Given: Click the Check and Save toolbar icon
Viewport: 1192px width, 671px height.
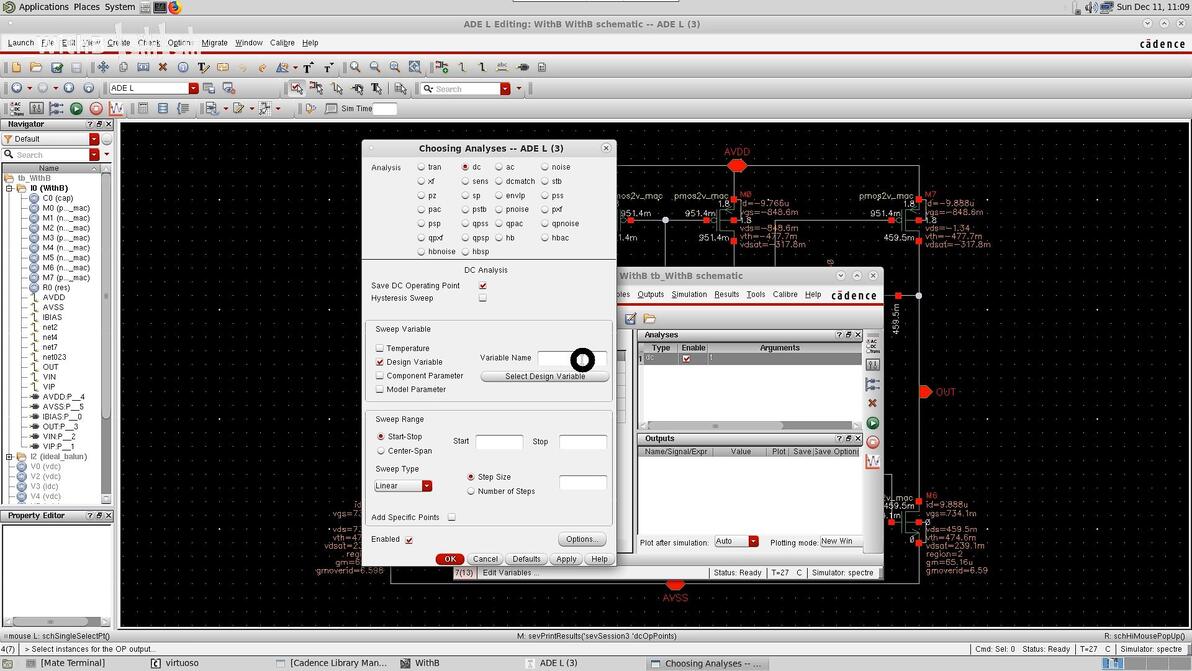Looking at the screenshot, I should [57, 67].
